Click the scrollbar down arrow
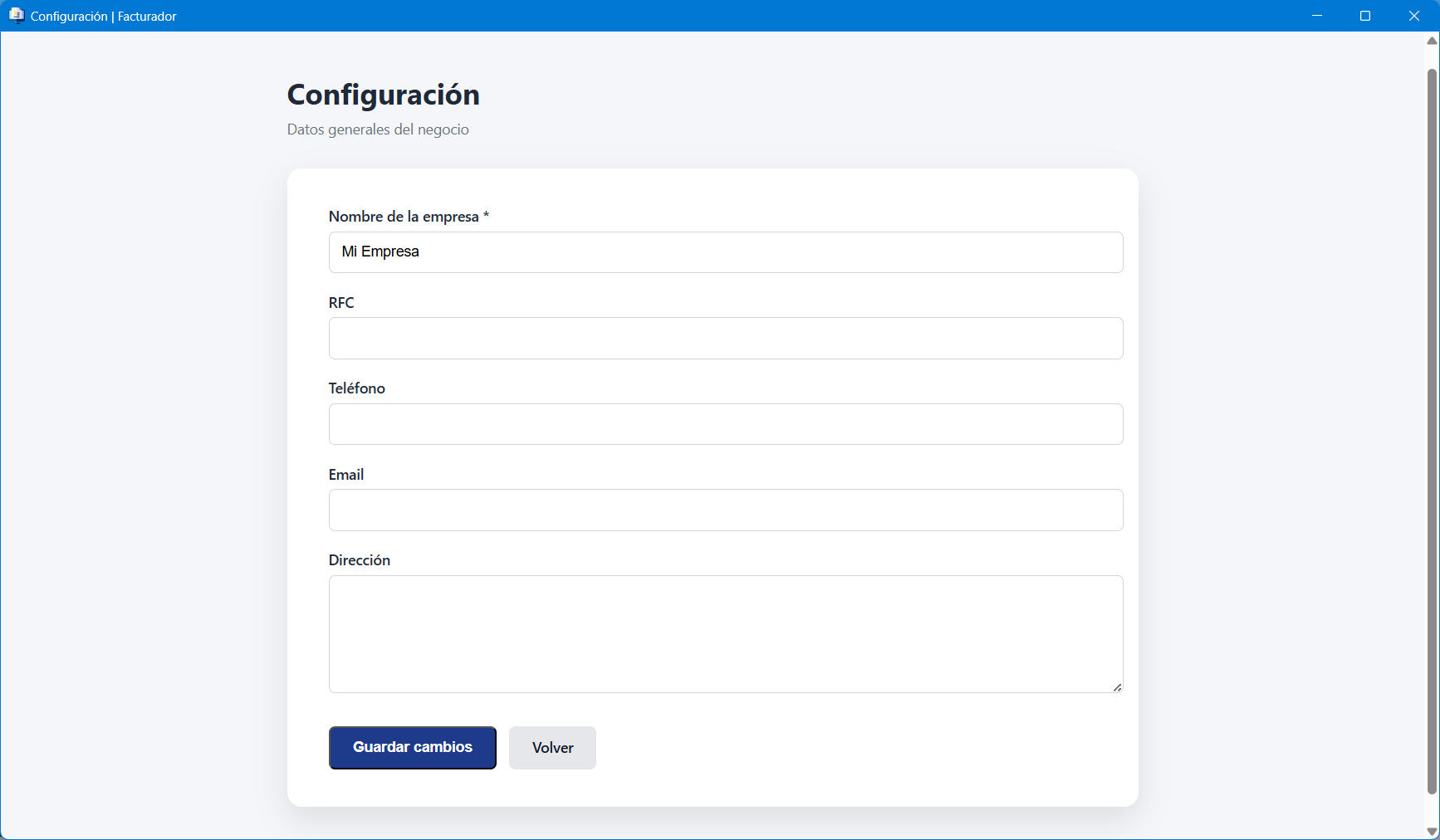The width and height of the screenshot is (1440, 840). point(1432,832)
